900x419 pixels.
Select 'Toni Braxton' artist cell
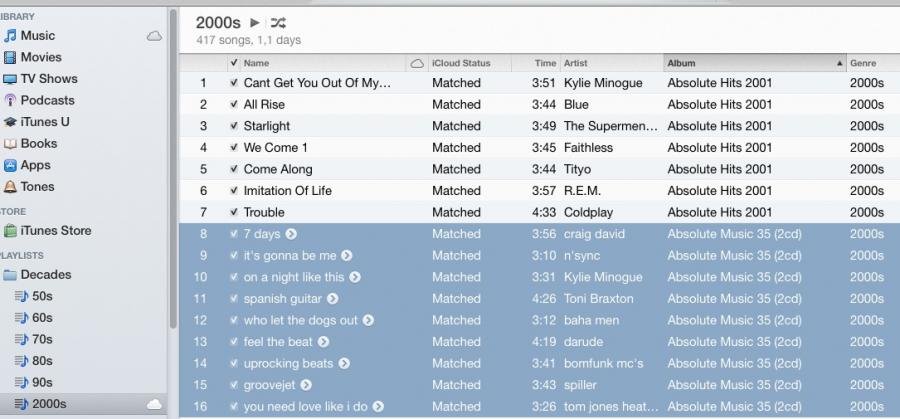pos(599,299)
